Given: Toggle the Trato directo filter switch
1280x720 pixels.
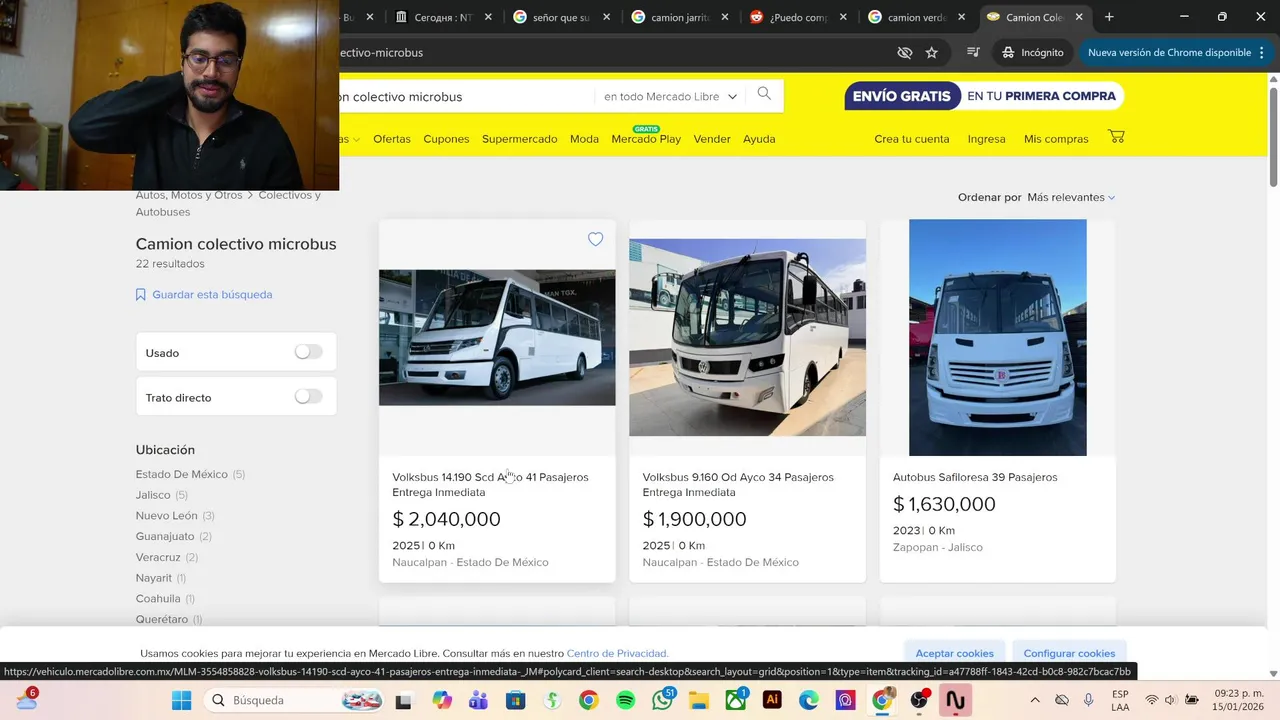Looking at the screenshot, I should pos(309,397).
